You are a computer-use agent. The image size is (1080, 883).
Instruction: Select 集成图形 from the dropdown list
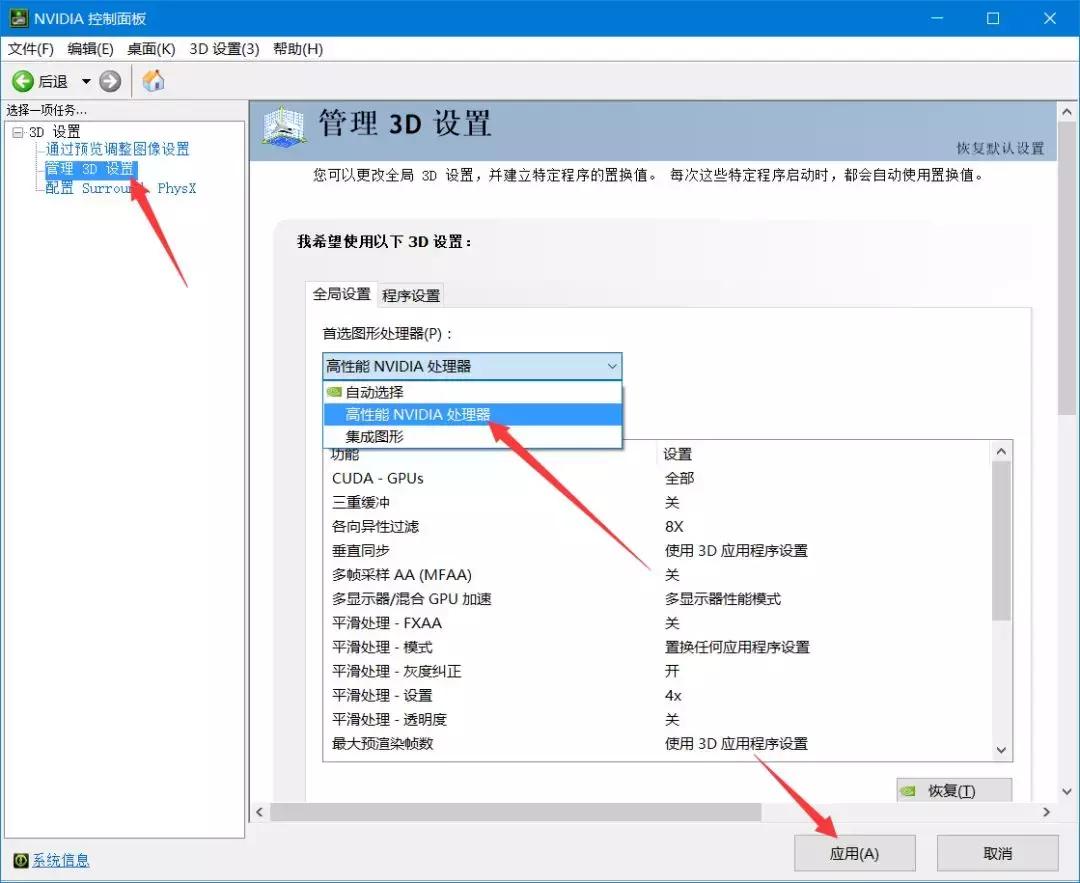tap(376, 437)
